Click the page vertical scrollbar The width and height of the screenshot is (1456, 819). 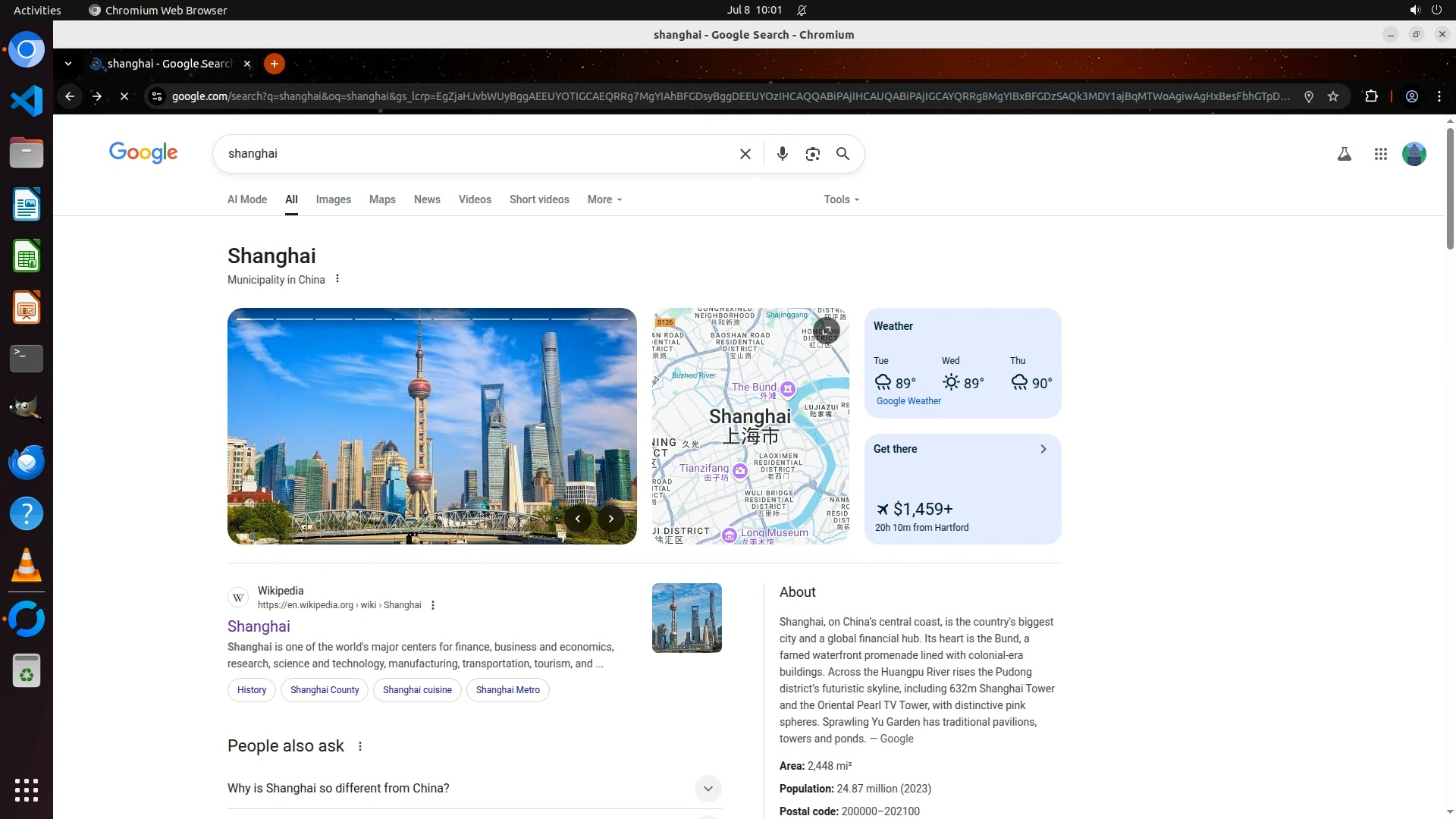coord(1449,190)
